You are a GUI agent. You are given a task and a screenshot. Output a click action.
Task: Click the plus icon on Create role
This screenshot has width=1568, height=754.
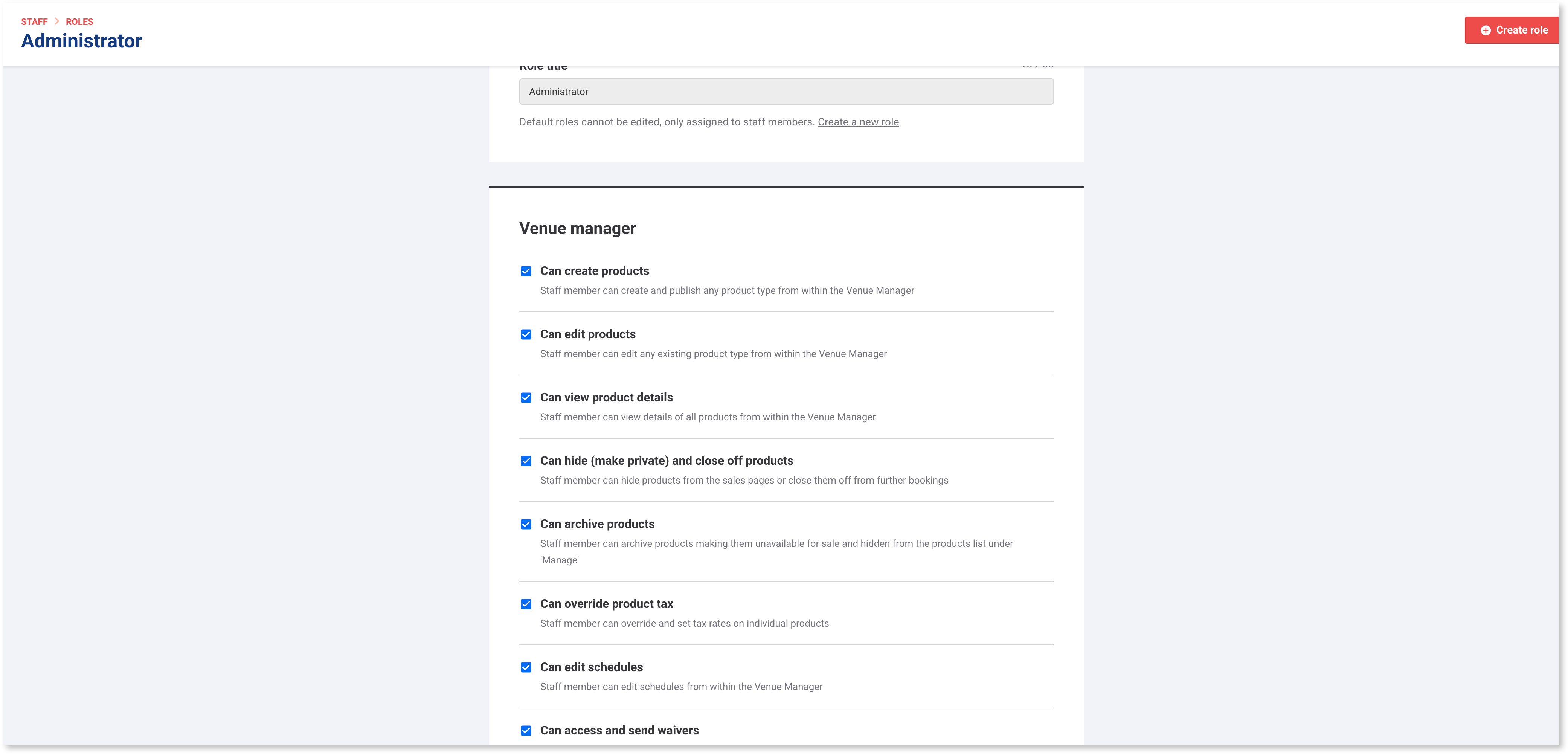pos(1485,31)
